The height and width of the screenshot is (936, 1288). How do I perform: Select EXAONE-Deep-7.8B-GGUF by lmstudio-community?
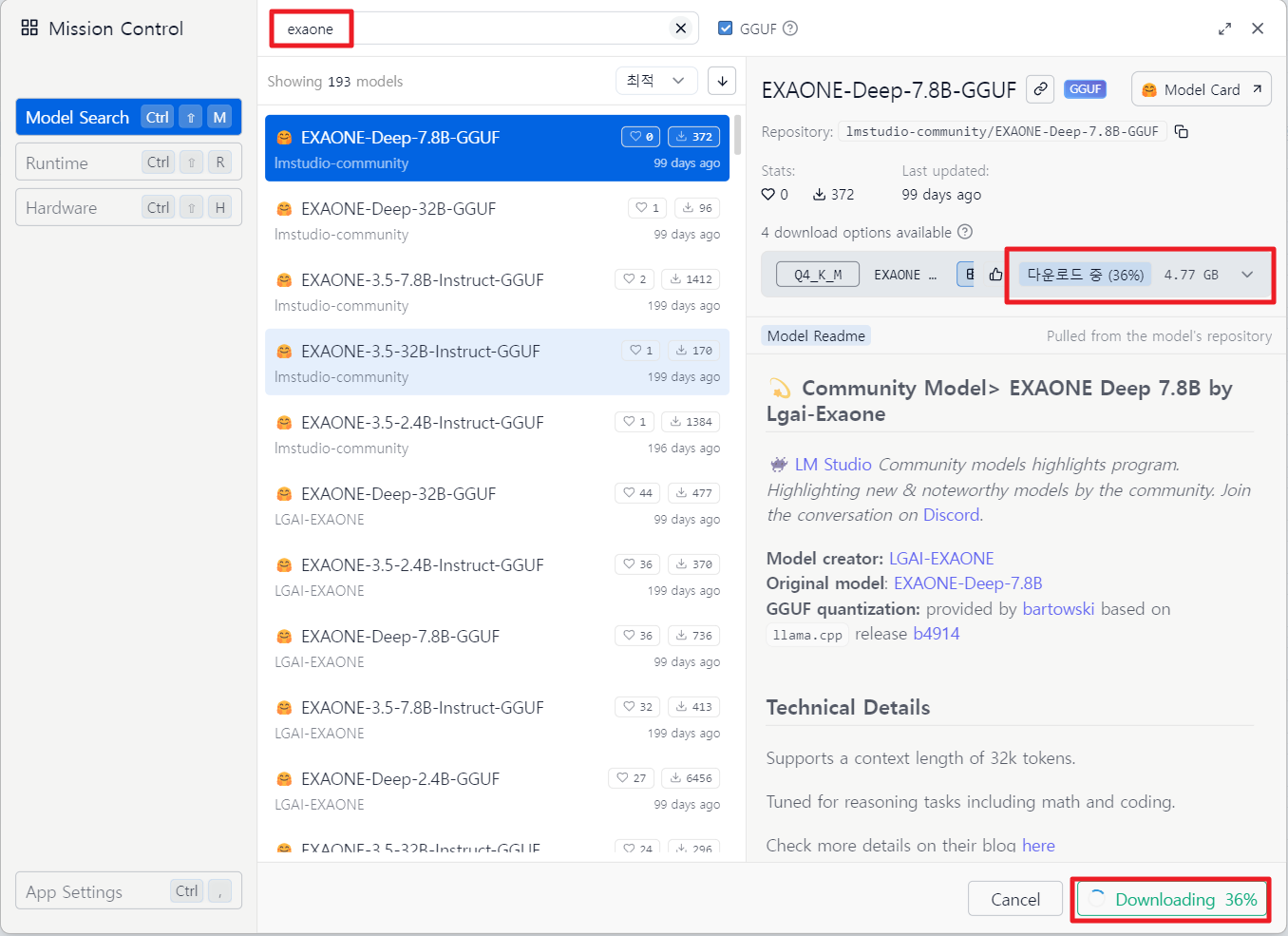coord(497,148)
